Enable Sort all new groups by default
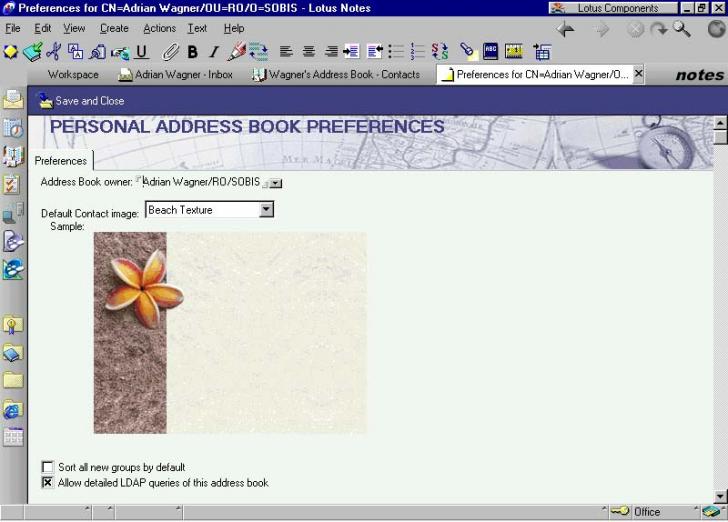The image size is (728, 522). 47,467
